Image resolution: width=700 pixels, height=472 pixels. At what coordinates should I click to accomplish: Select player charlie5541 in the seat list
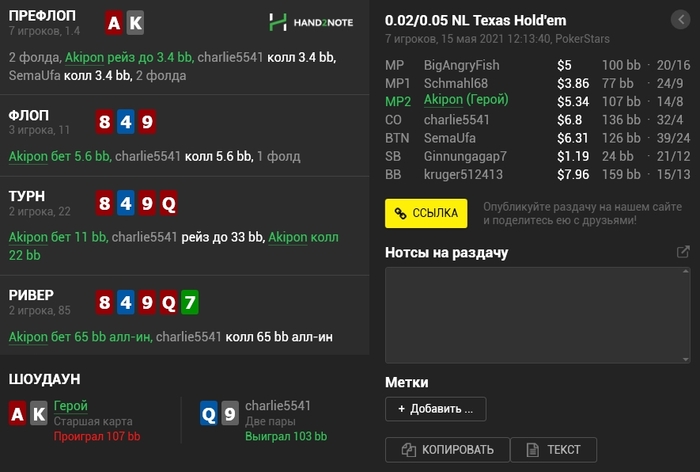coord(457,119)
